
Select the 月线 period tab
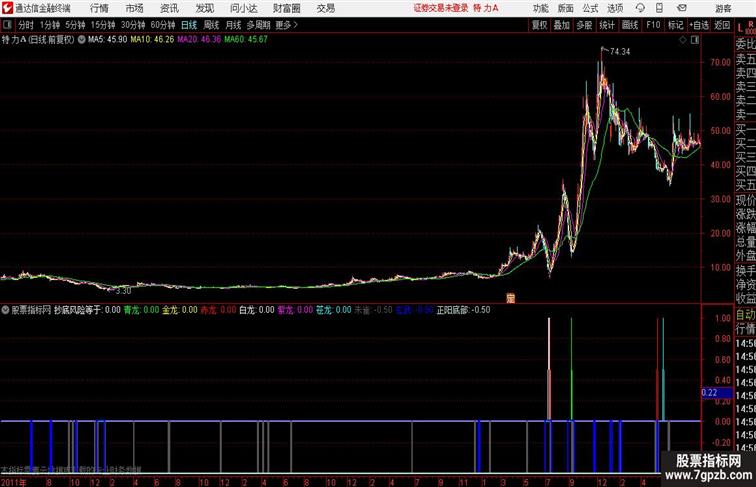(233, 25)
